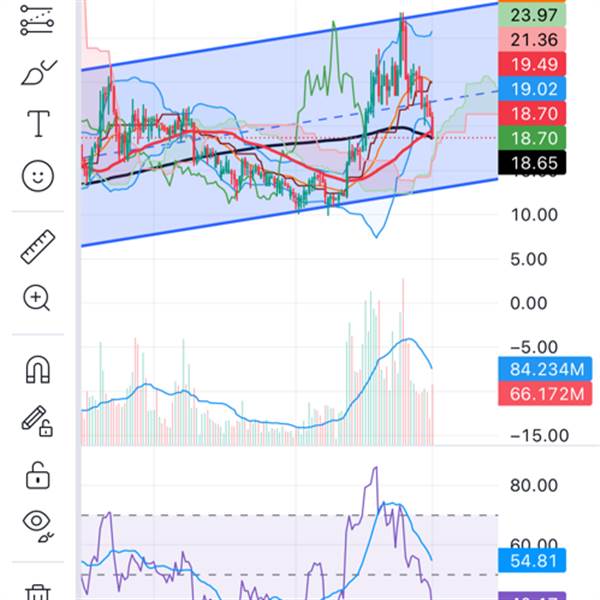Toggle hide all drawings eye icon
The width and height of the screenshot is (600, 600).
coord(38,525)
